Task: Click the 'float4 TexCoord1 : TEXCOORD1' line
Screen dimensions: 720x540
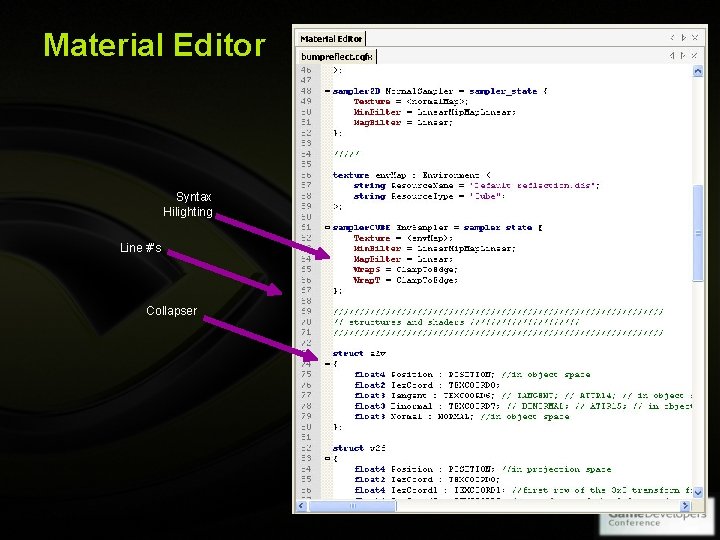Action: coord(523,490)
